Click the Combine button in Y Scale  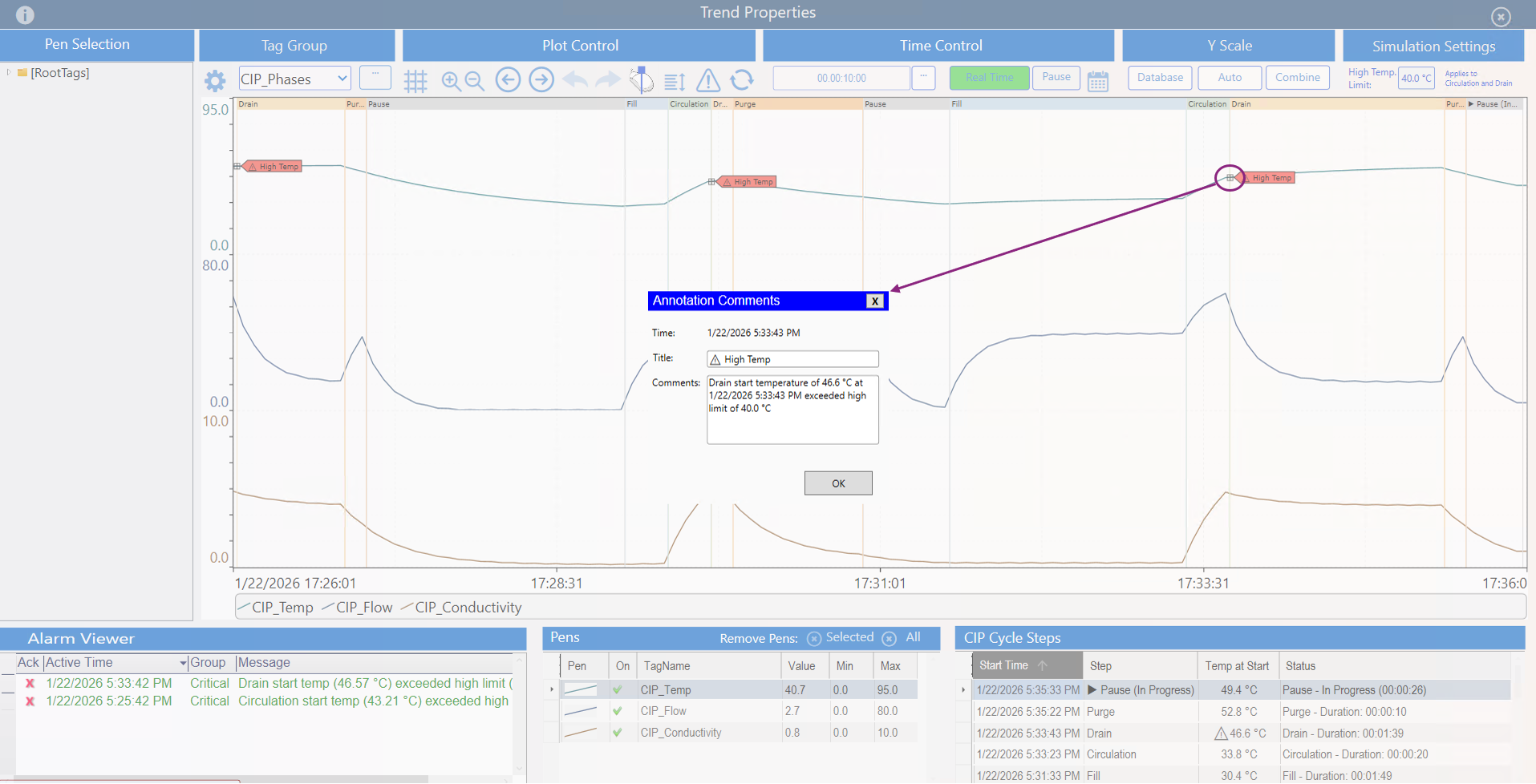pyautogui.click(x=1297, y=77)
